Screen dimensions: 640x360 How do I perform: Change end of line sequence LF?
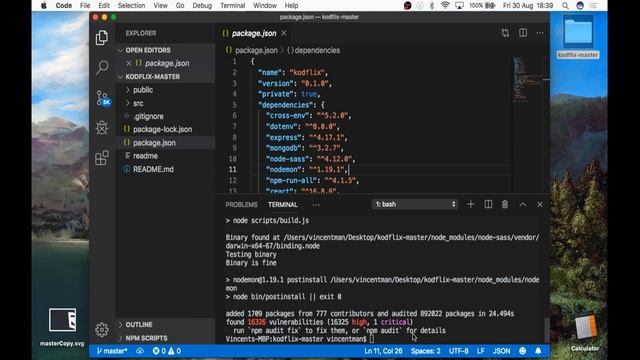pyautogui.click(x=481, y=351)
